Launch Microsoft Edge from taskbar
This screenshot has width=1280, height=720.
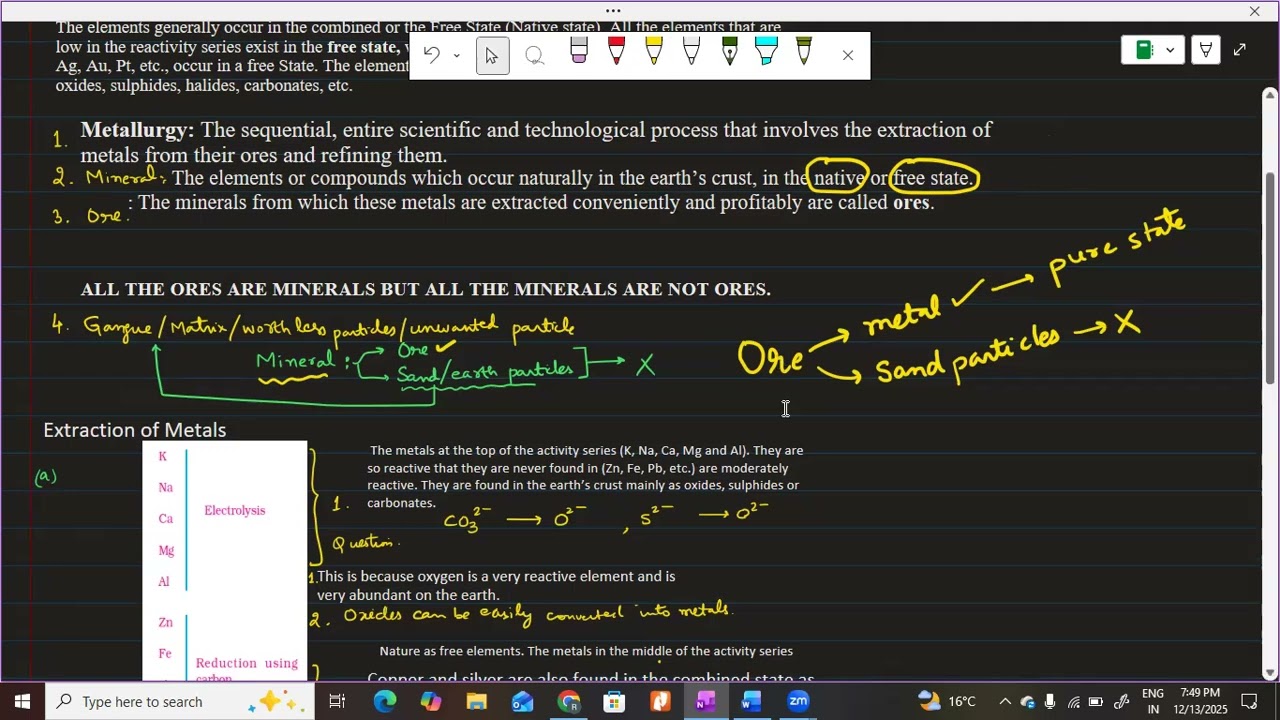point(385,702)
